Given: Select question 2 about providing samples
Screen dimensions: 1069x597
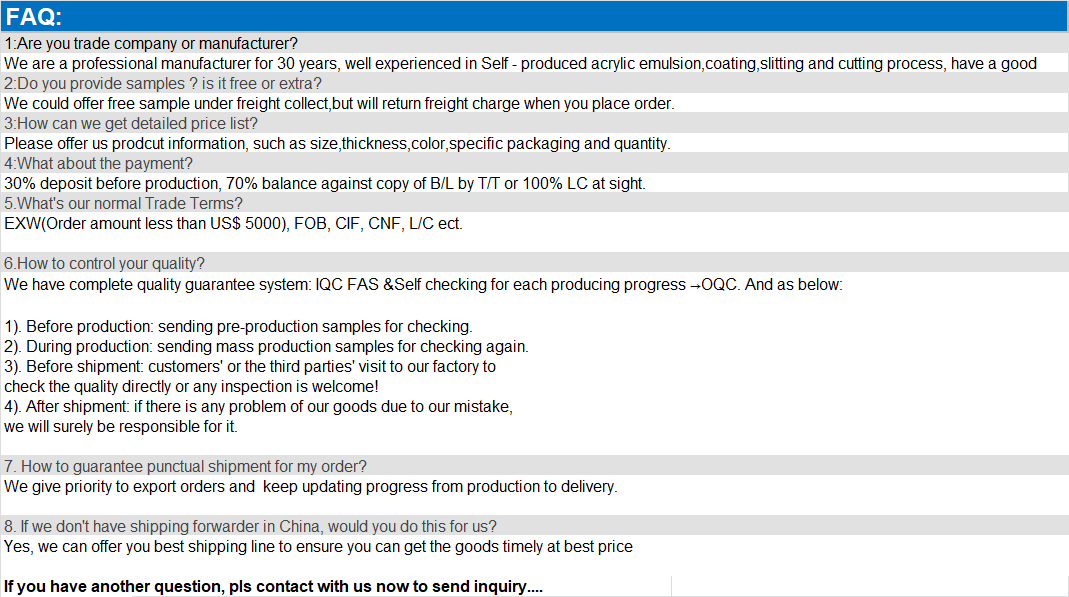Looking at the screenshot, I should coord(162,83).
